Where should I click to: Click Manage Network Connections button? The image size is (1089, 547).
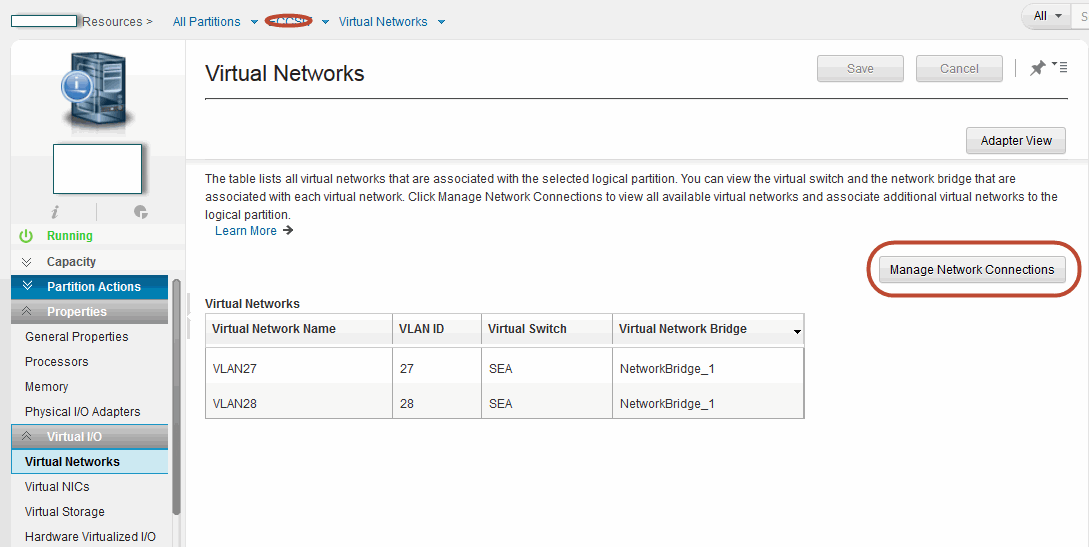pos(971,270)
